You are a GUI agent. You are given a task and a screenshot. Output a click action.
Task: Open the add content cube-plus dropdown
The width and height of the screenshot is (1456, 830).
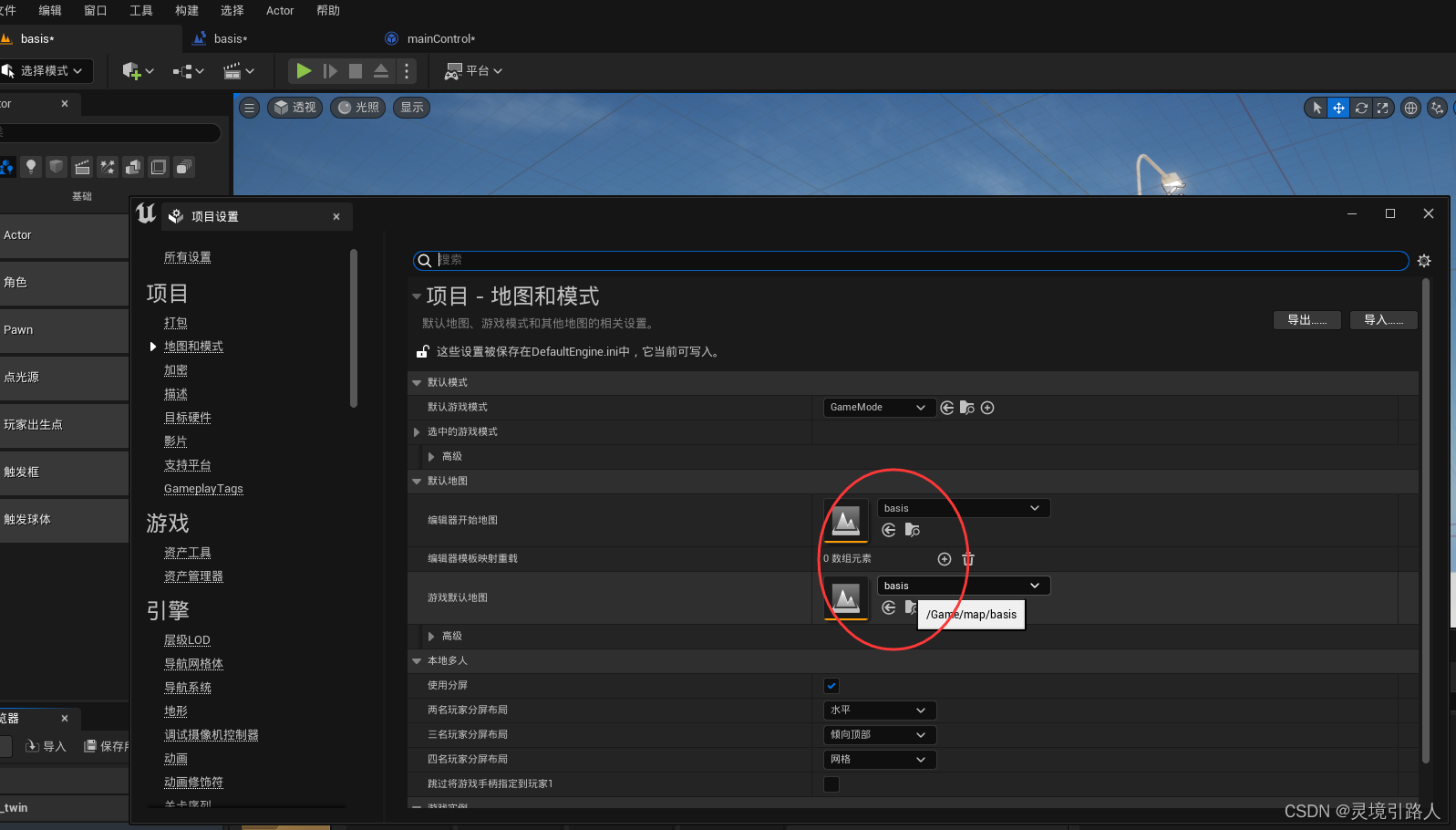138,70
